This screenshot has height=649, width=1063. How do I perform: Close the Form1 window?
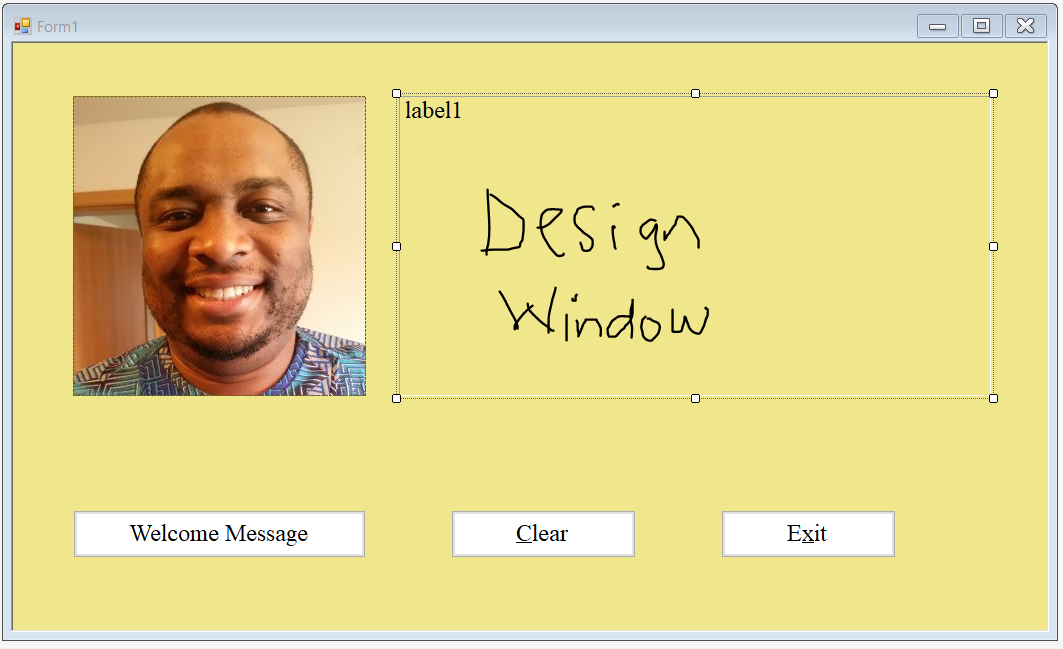click(1026, 26)
